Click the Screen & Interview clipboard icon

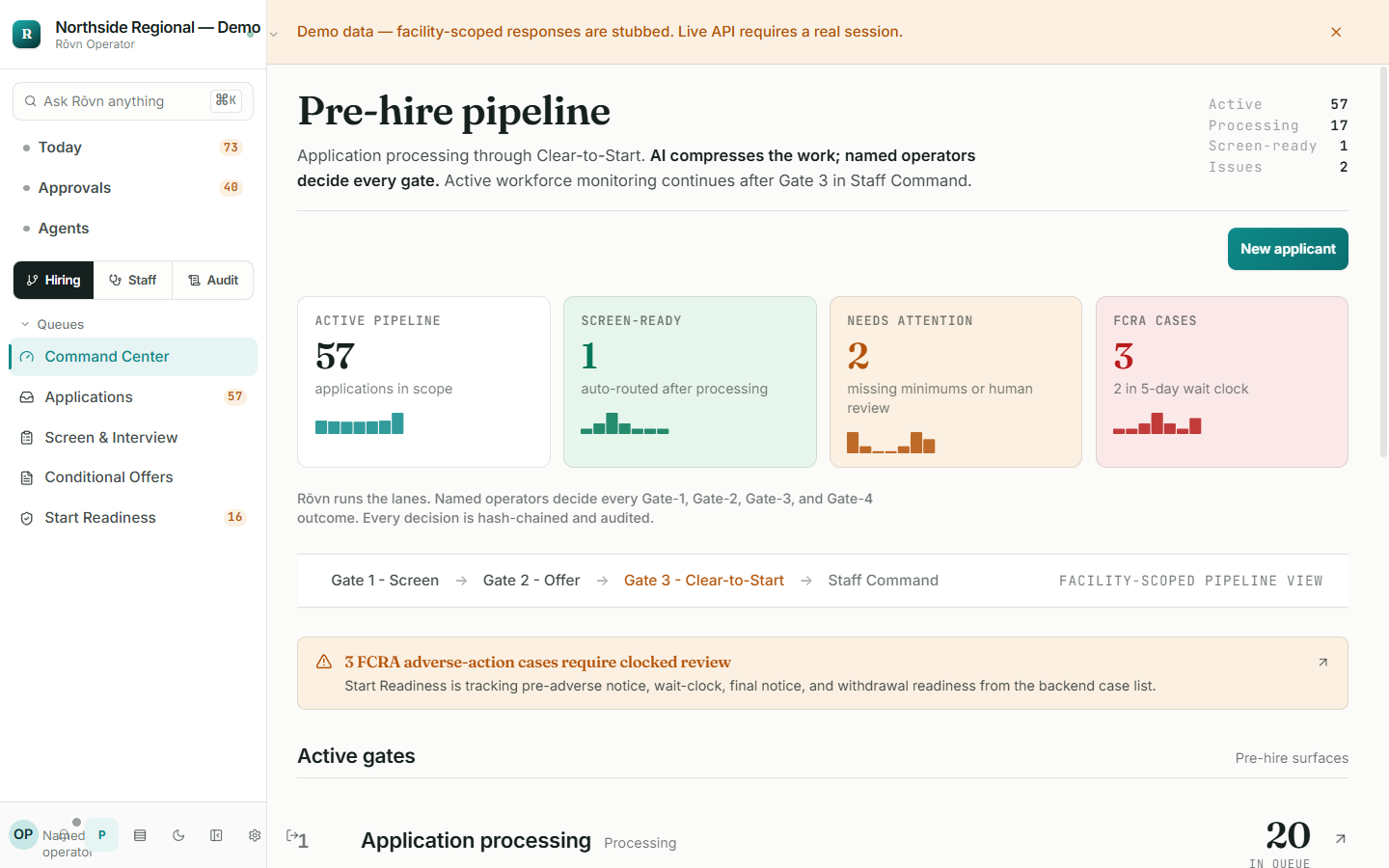point(27,438)
